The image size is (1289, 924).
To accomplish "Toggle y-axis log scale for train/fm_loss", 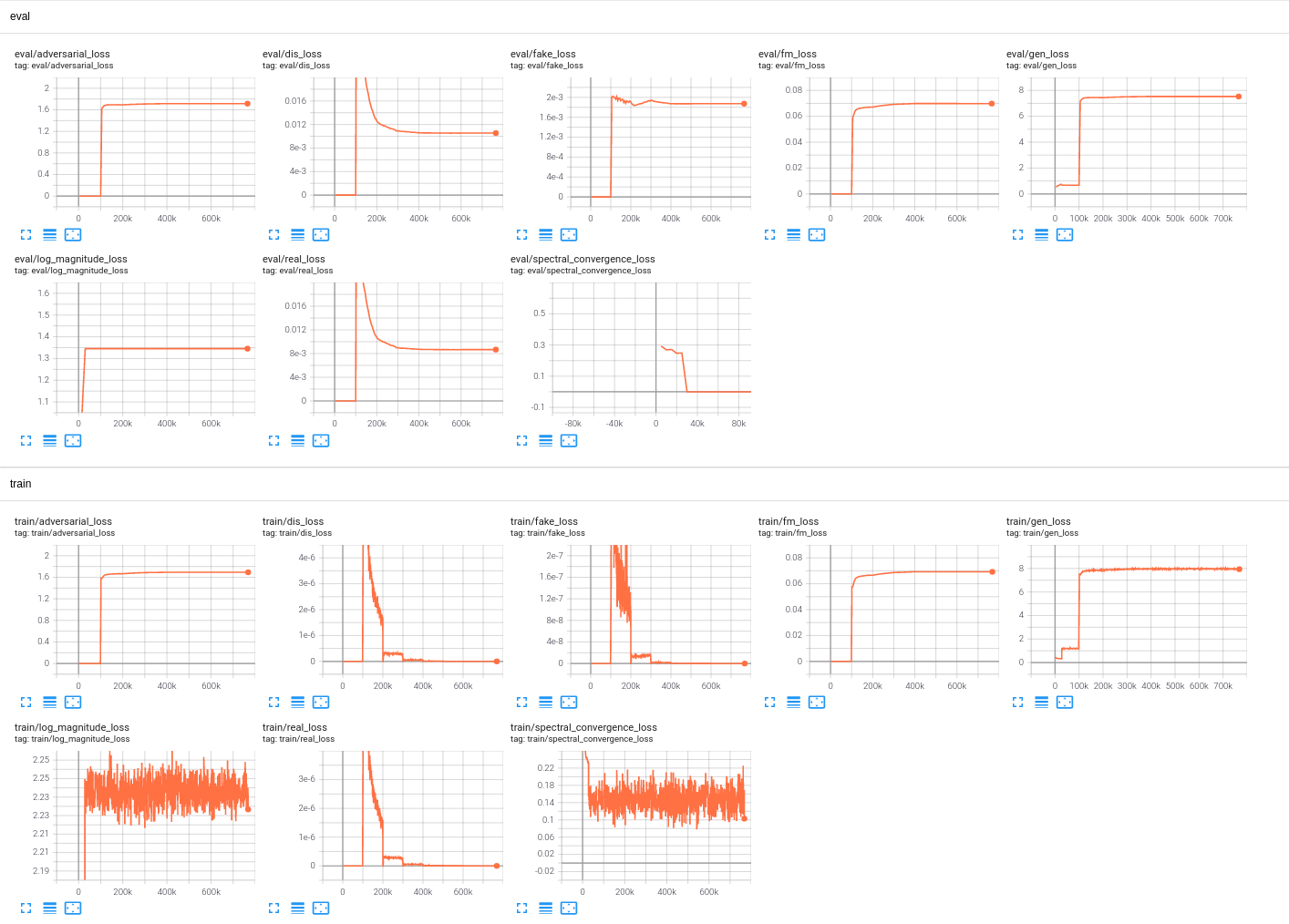I will [793, 703].
